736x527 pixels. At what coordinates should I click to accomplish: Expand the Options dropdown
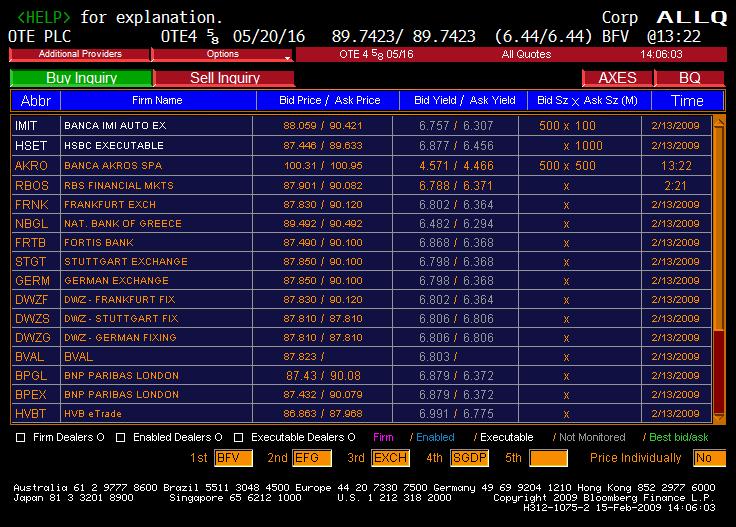[x=222, y=54]
